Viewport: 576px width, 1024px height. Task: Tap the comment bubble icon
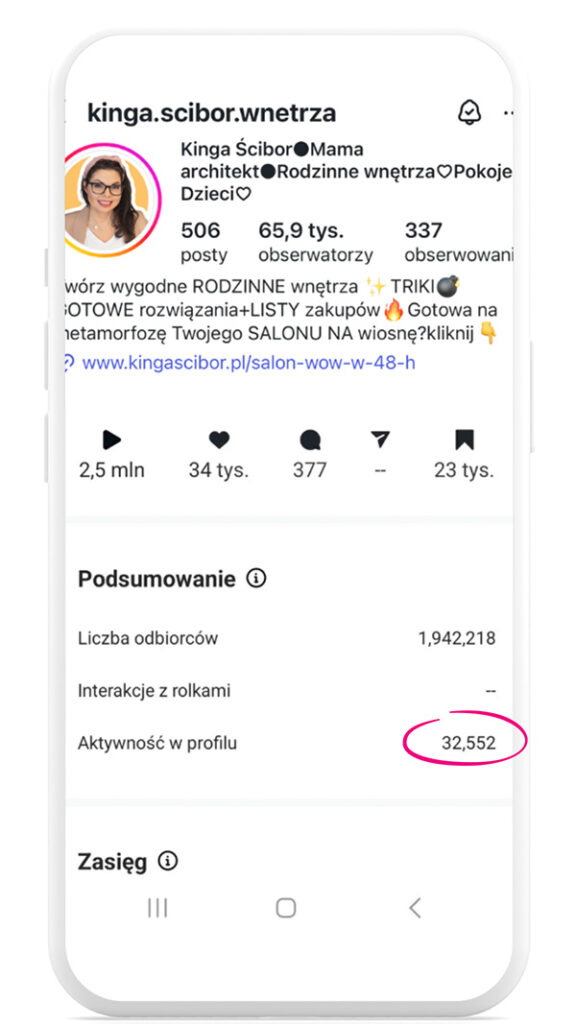[x=310, y=440]
